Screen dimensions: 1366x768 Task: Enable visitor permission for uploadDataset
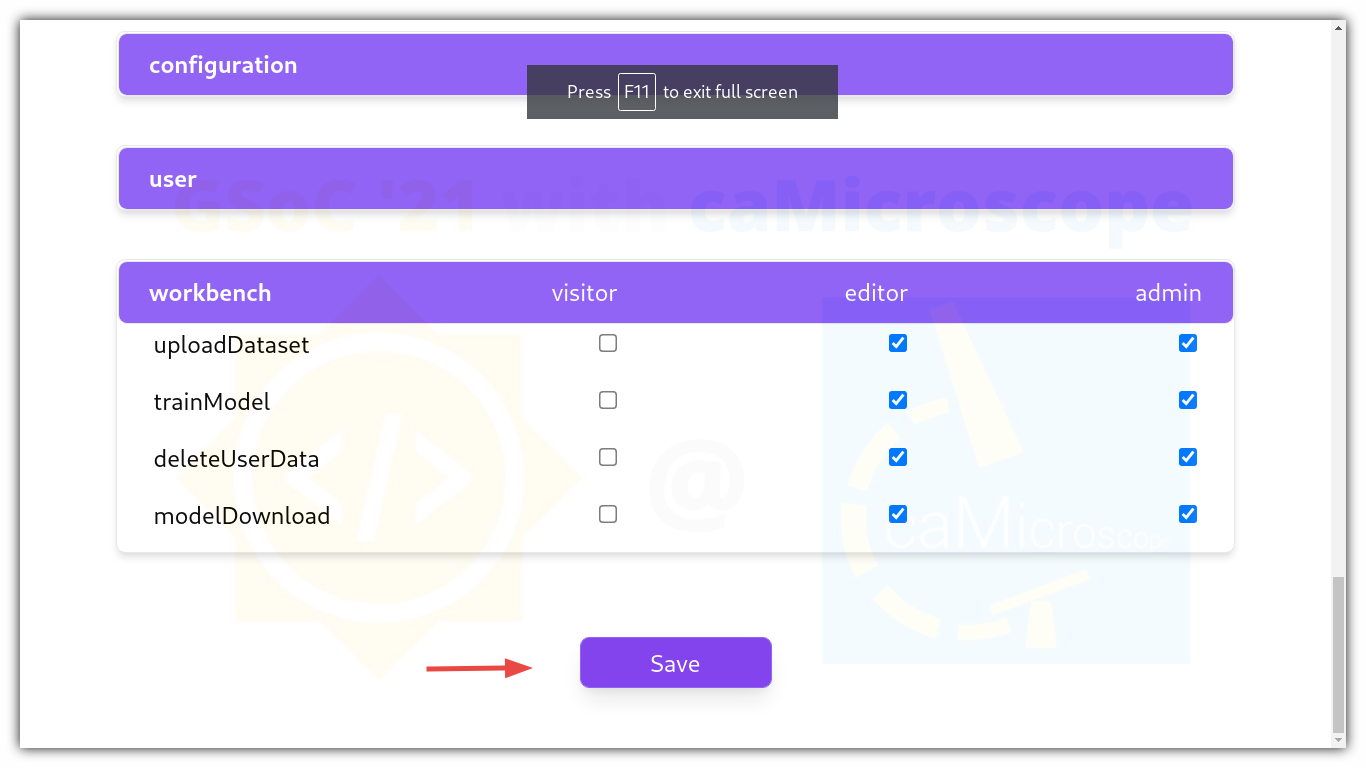pos(608,343)
